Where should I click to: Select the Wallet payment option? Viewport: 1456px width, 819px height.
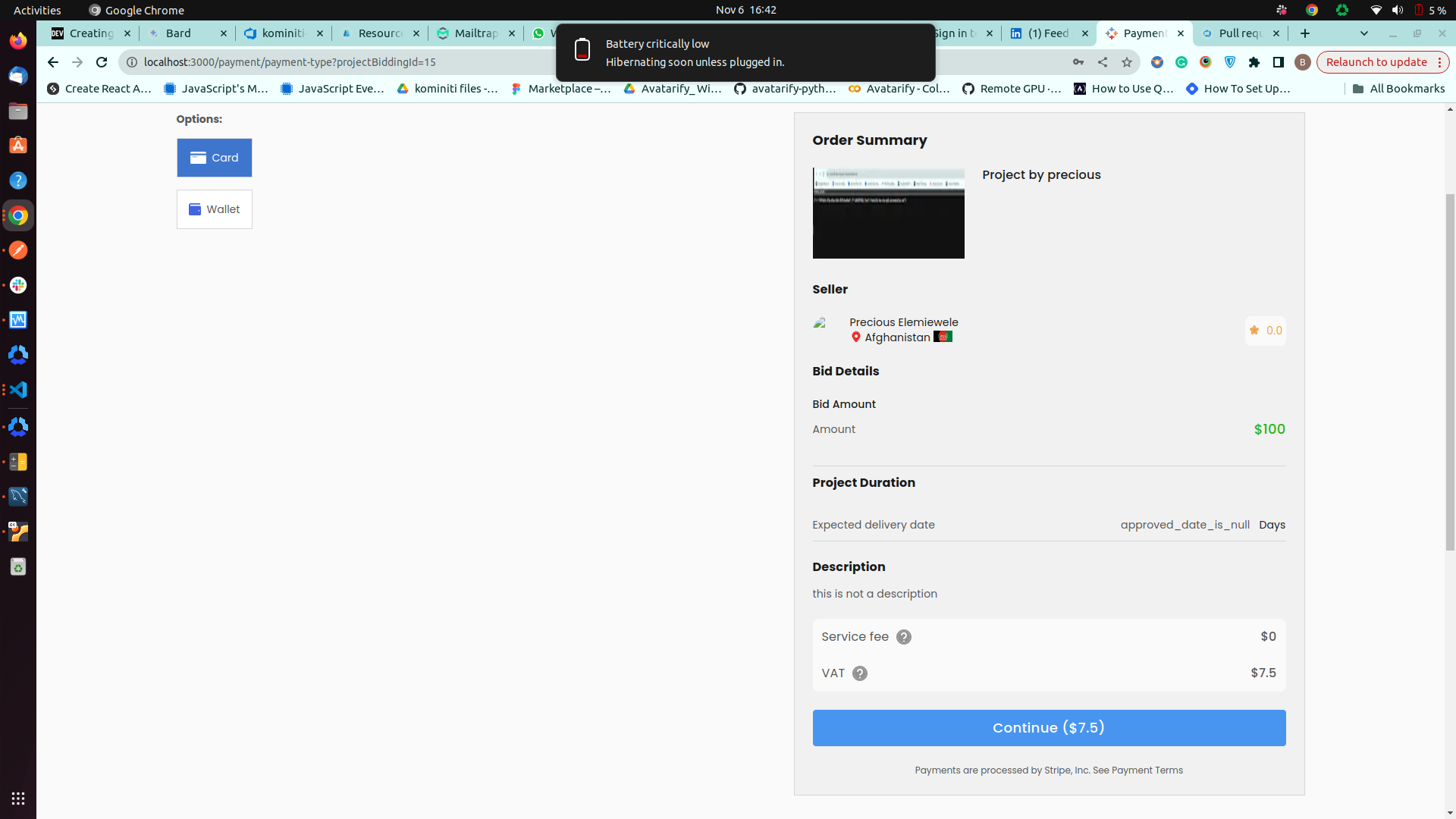pos(214,209)
